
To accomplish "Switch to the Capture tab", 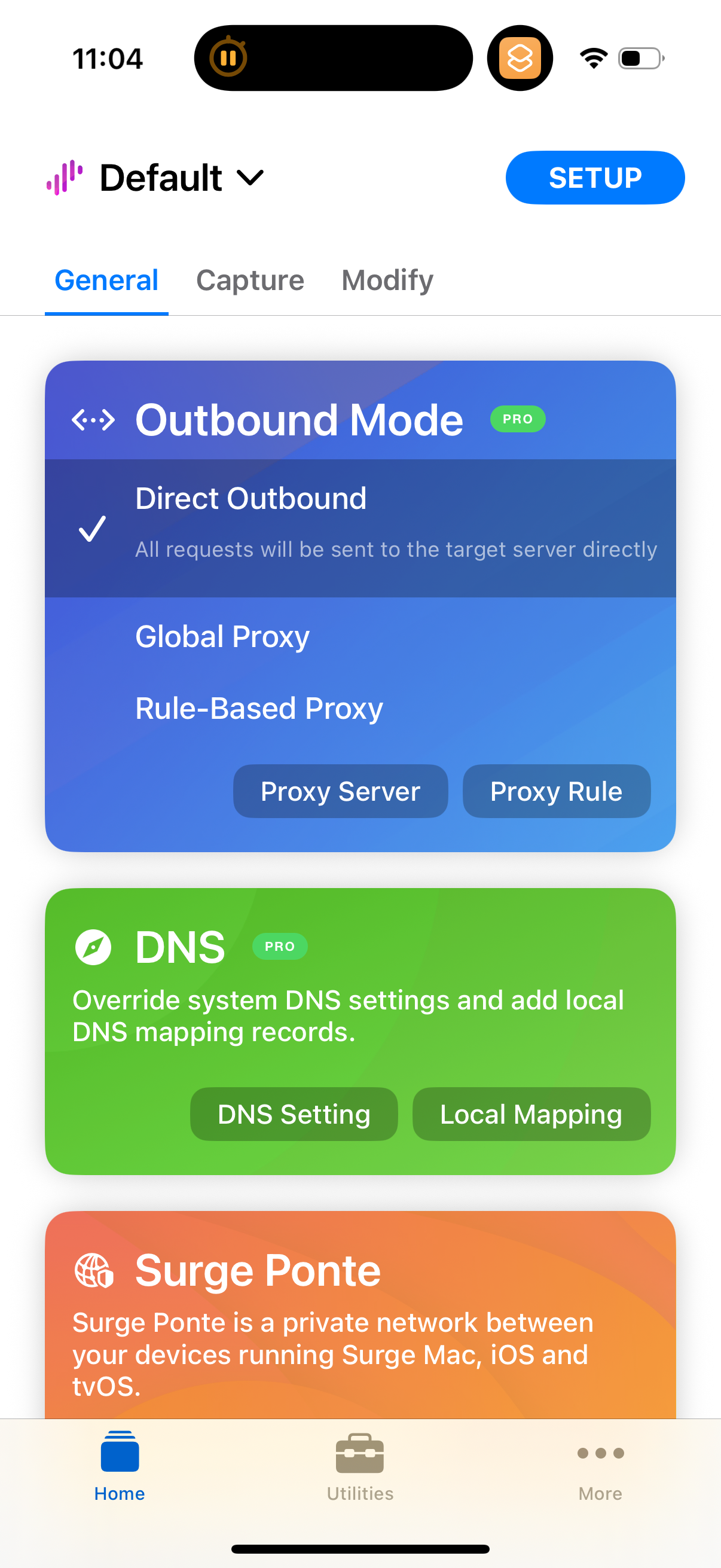I will coord(250,280).
